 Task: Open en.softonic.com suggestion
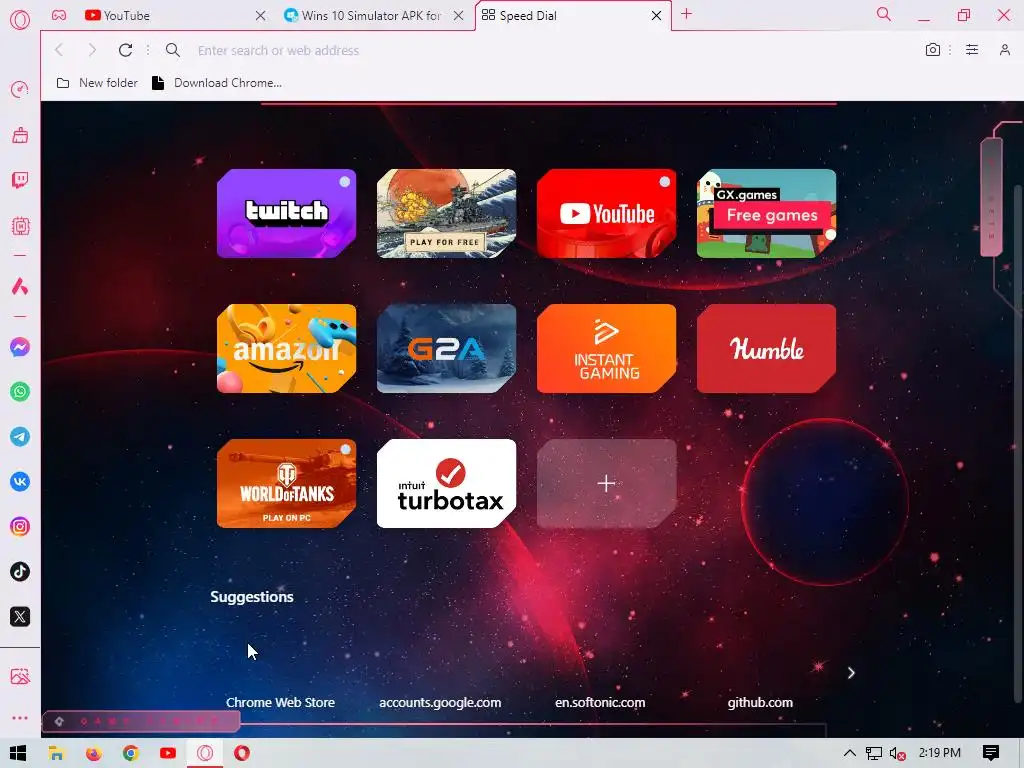[x=600, y=703]
